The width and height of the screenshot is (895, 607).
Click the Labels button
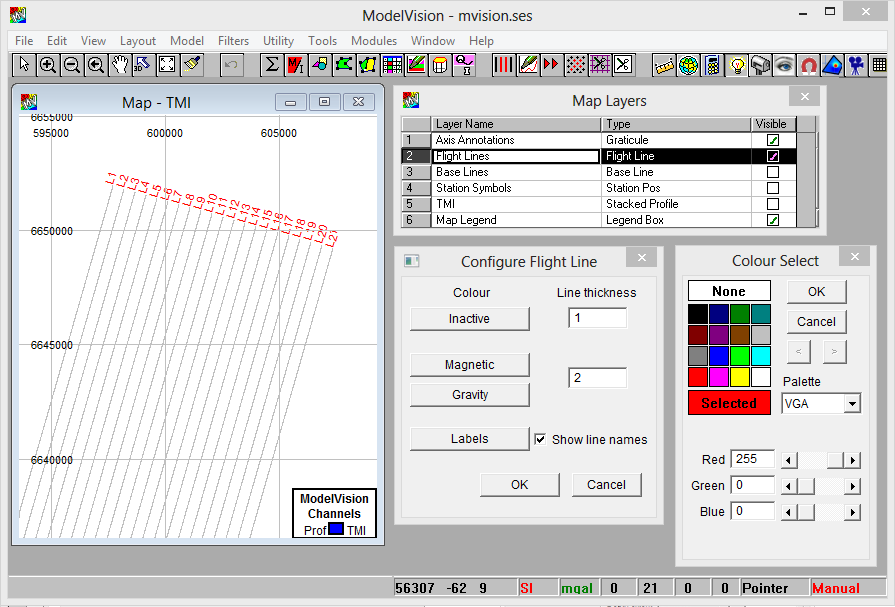469,439
